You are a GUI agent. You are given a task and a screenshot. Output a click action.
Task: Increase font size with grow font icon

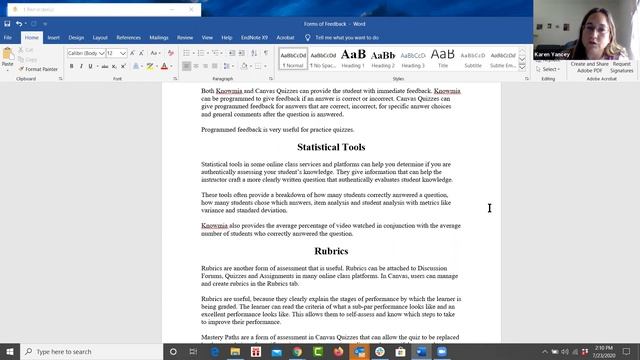(132, 53)
